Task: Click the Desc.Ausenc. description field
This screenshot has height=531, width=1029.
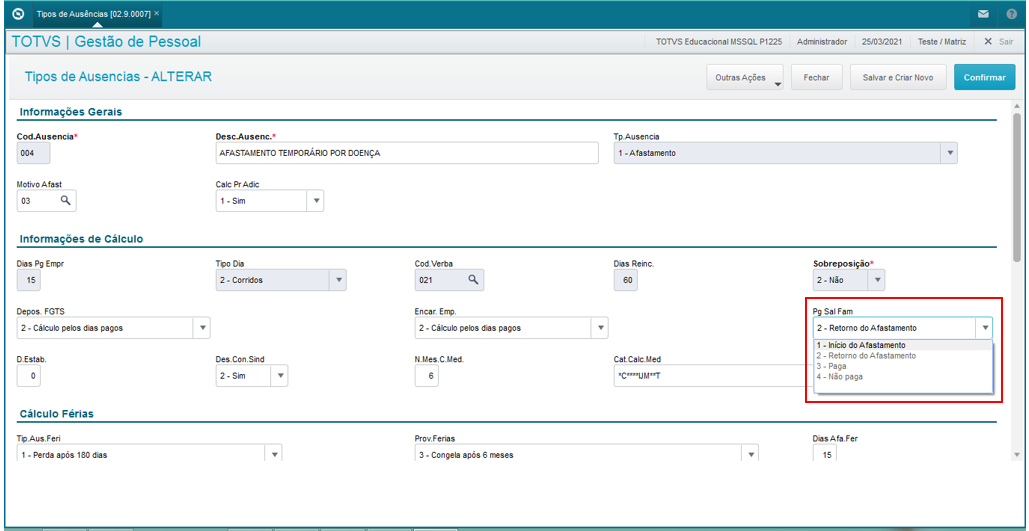Action: pos(407,153)
